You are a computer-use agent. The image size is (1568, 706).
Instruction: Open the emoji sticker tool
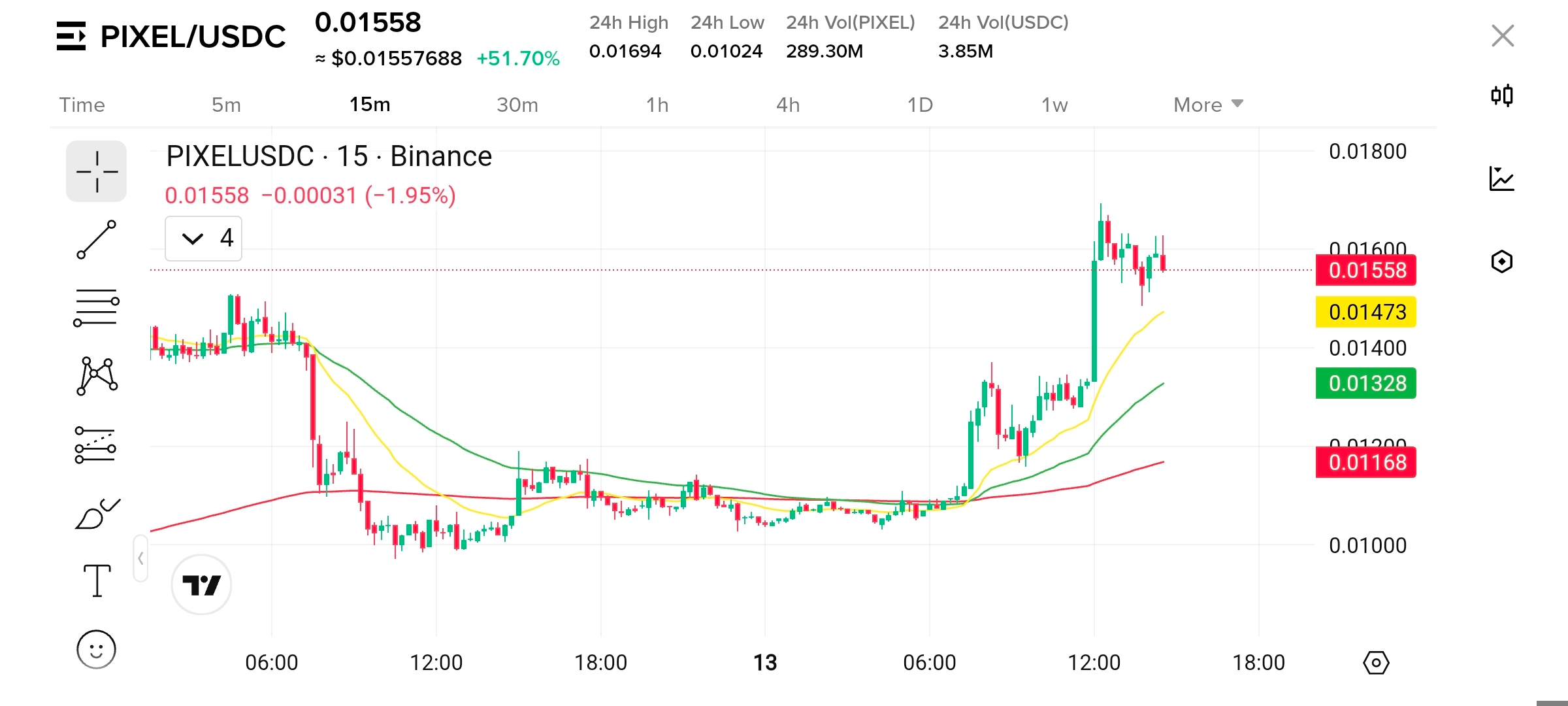(x=96, y=649)
